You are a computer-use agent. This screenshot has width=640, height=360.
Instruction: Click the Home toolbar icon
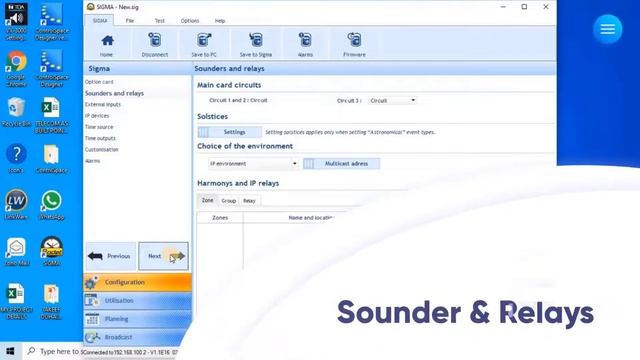107,44
